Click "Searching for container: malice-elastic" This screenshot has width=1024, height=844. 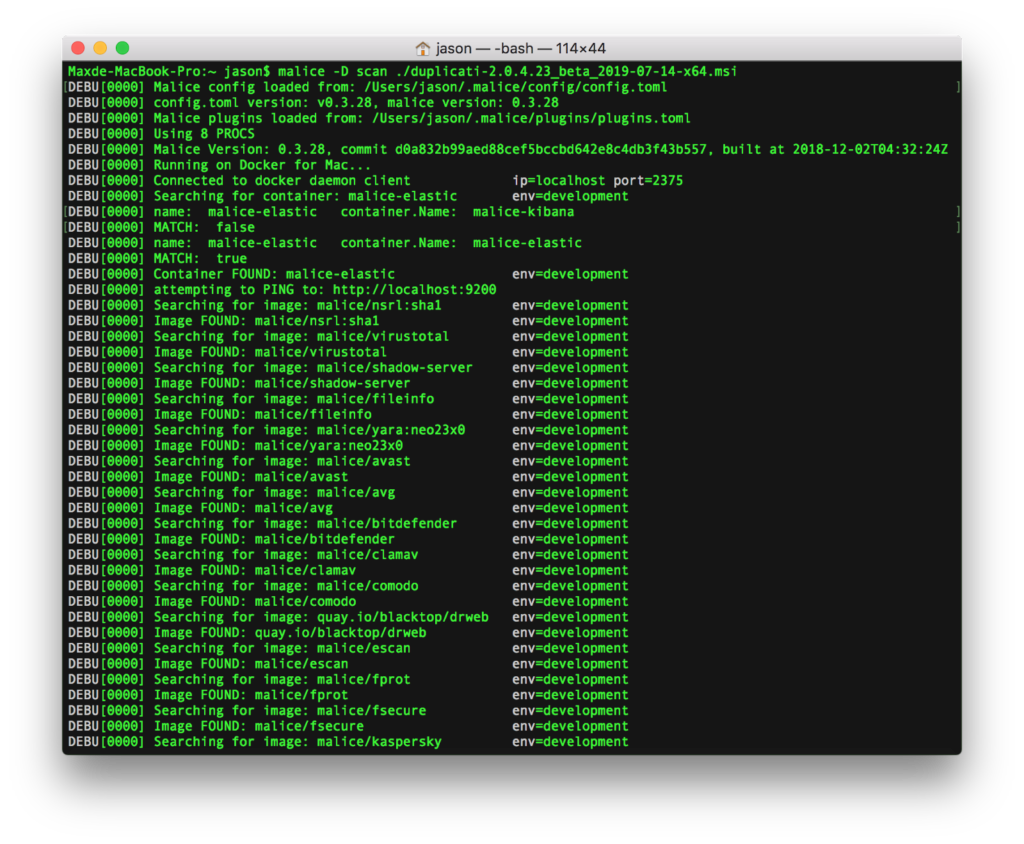[305, 197]
